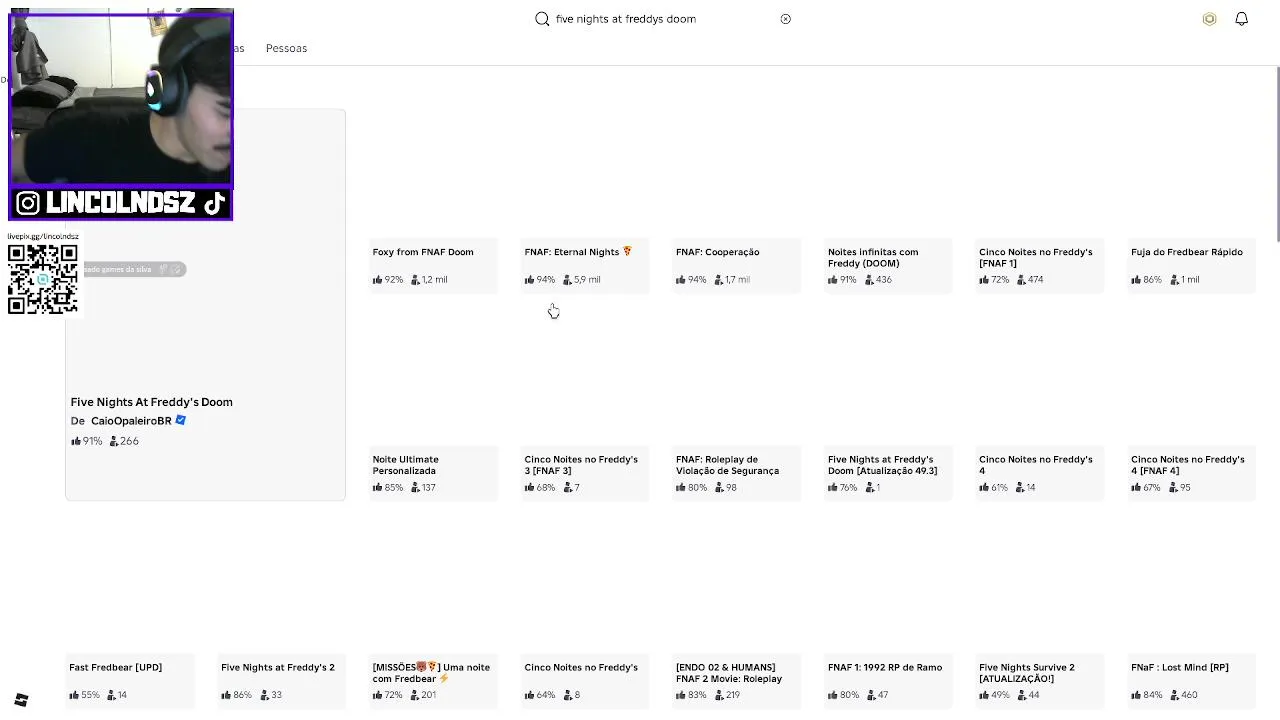Click the search magnifier icon
The height and width of the screenshot is (720, 1280).
[542, 19]
